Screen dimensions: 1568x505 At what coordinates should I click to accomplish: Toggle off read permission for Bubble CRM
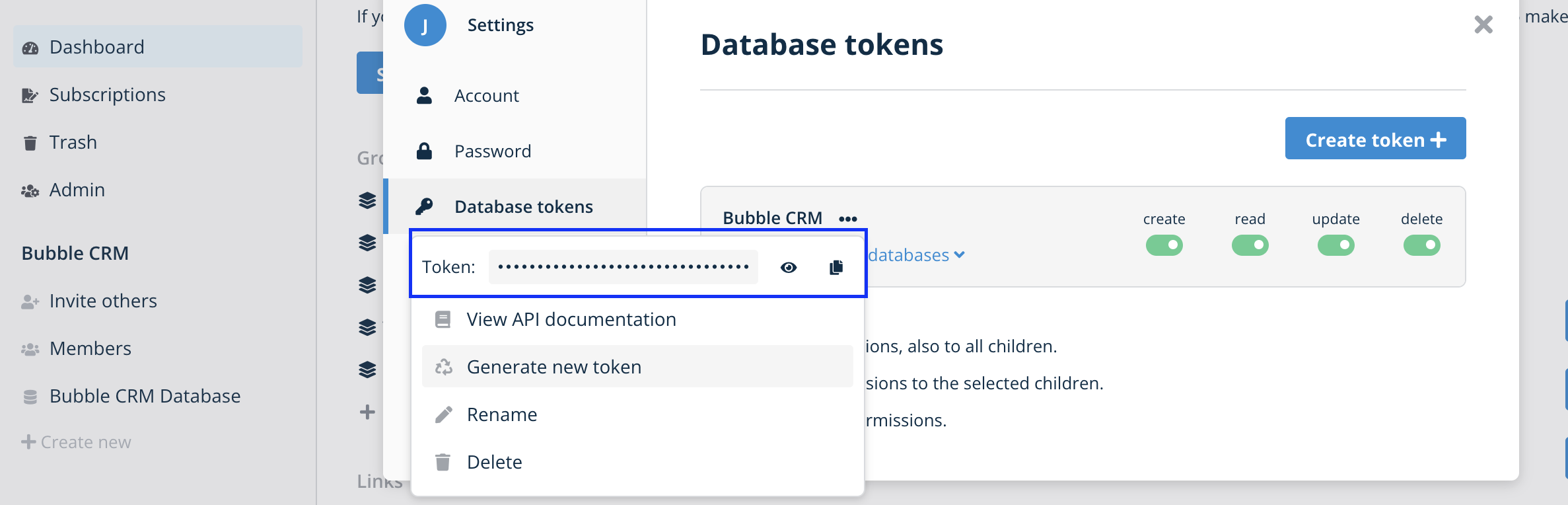(x=1250, y=245)
